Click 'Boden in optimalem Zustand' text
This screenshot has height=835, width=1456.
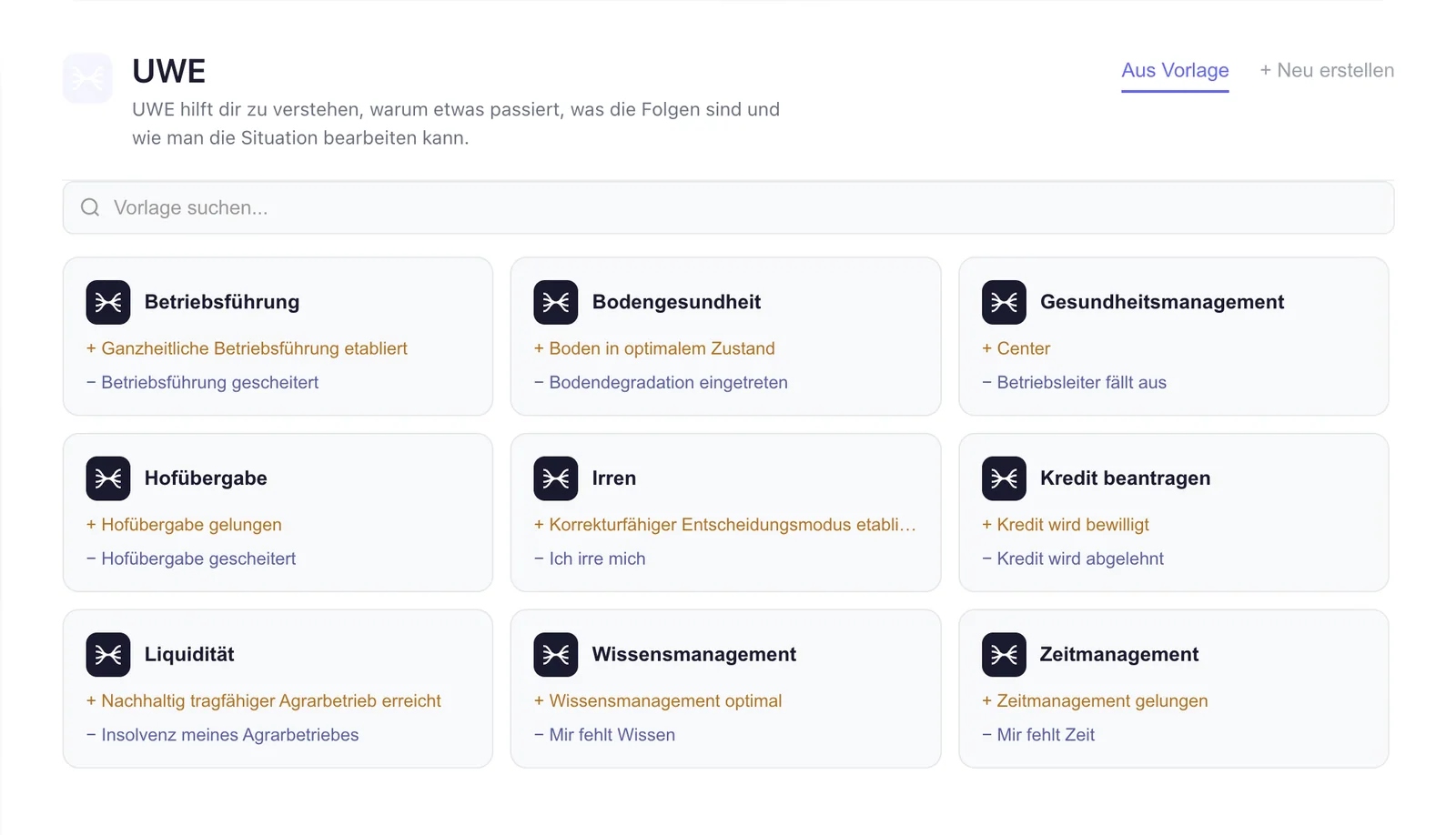654,348
